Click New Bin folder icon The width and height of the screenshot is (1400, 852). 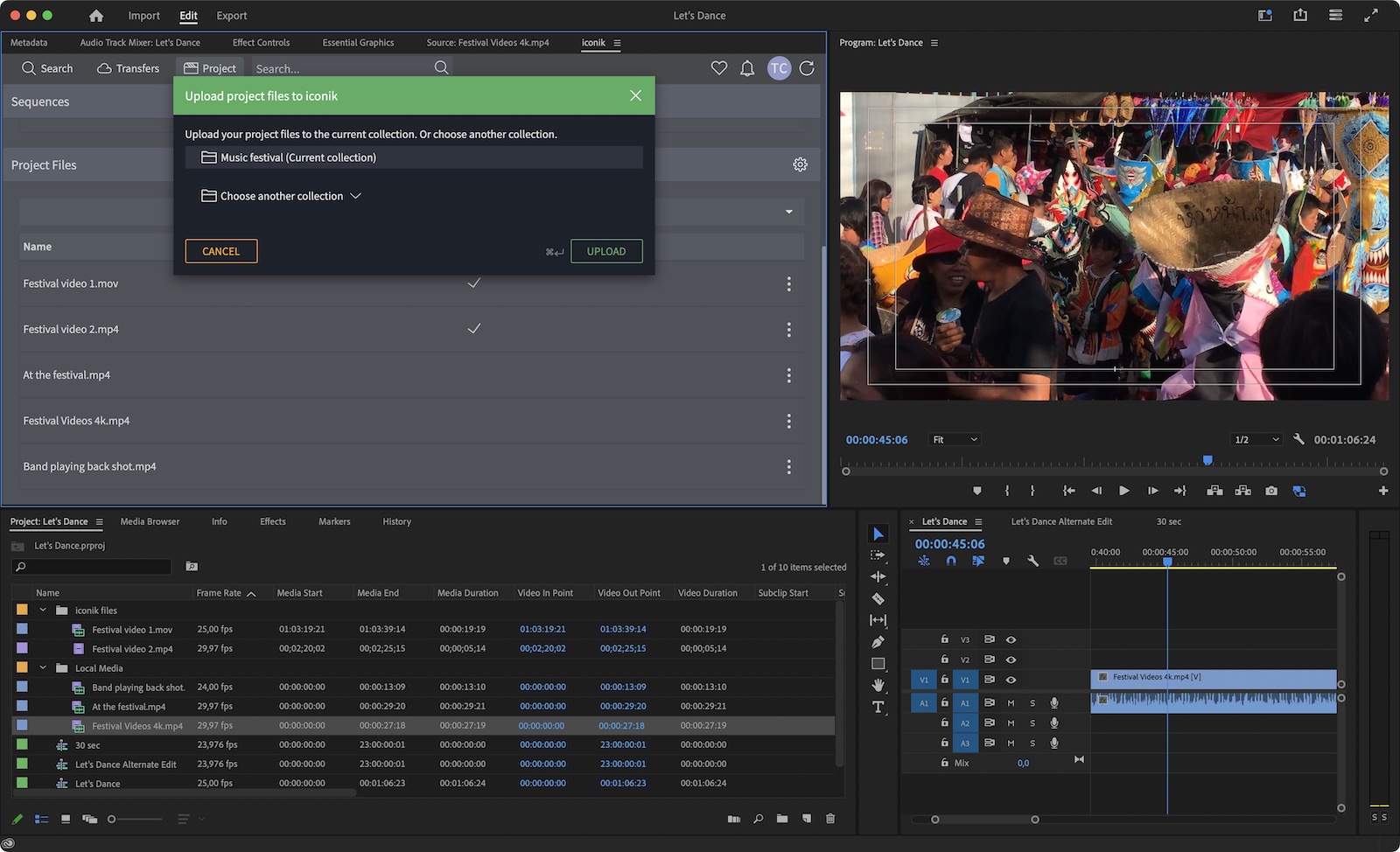point(782,819)
